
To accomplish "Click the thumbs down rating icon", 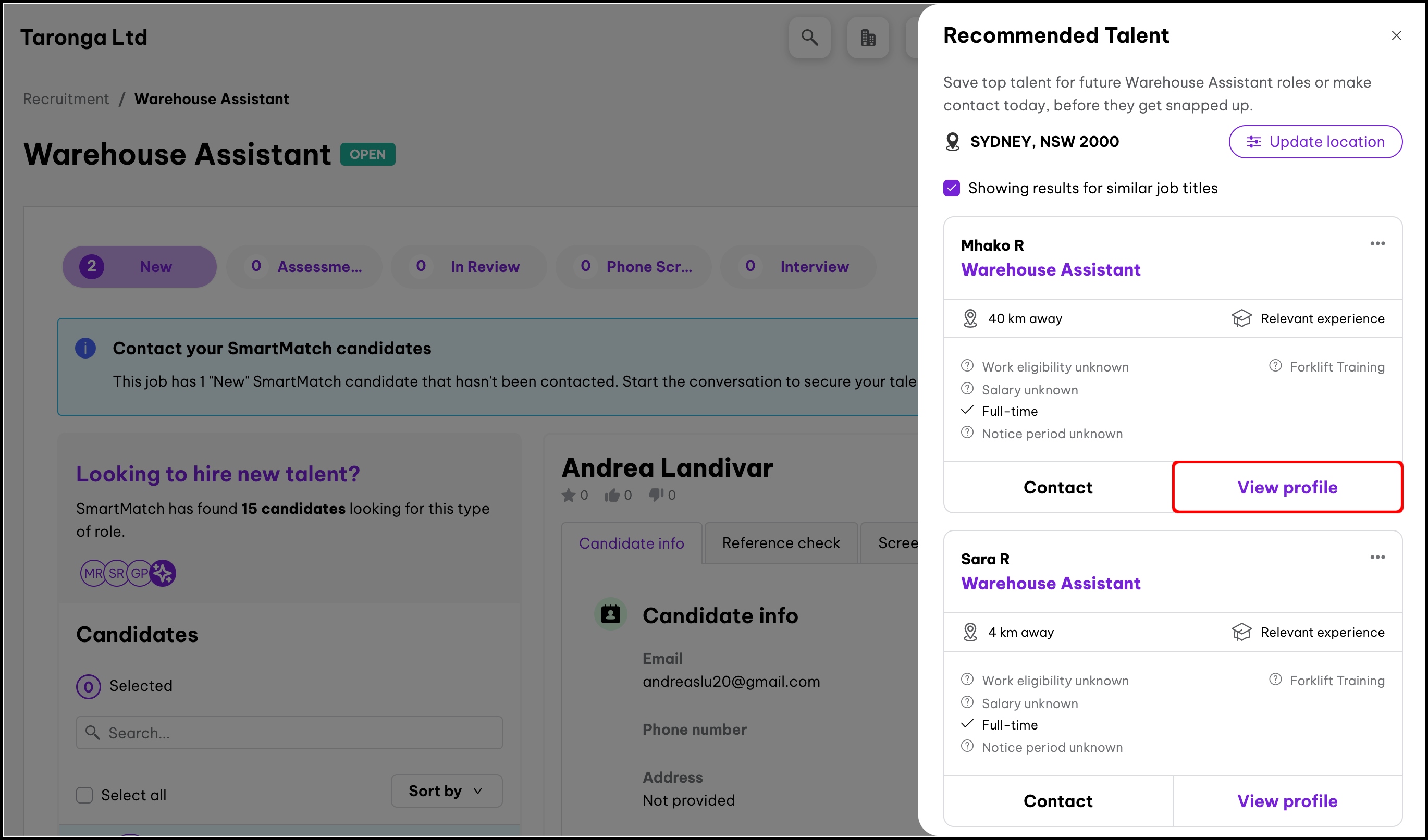I will tap(656, 495).
